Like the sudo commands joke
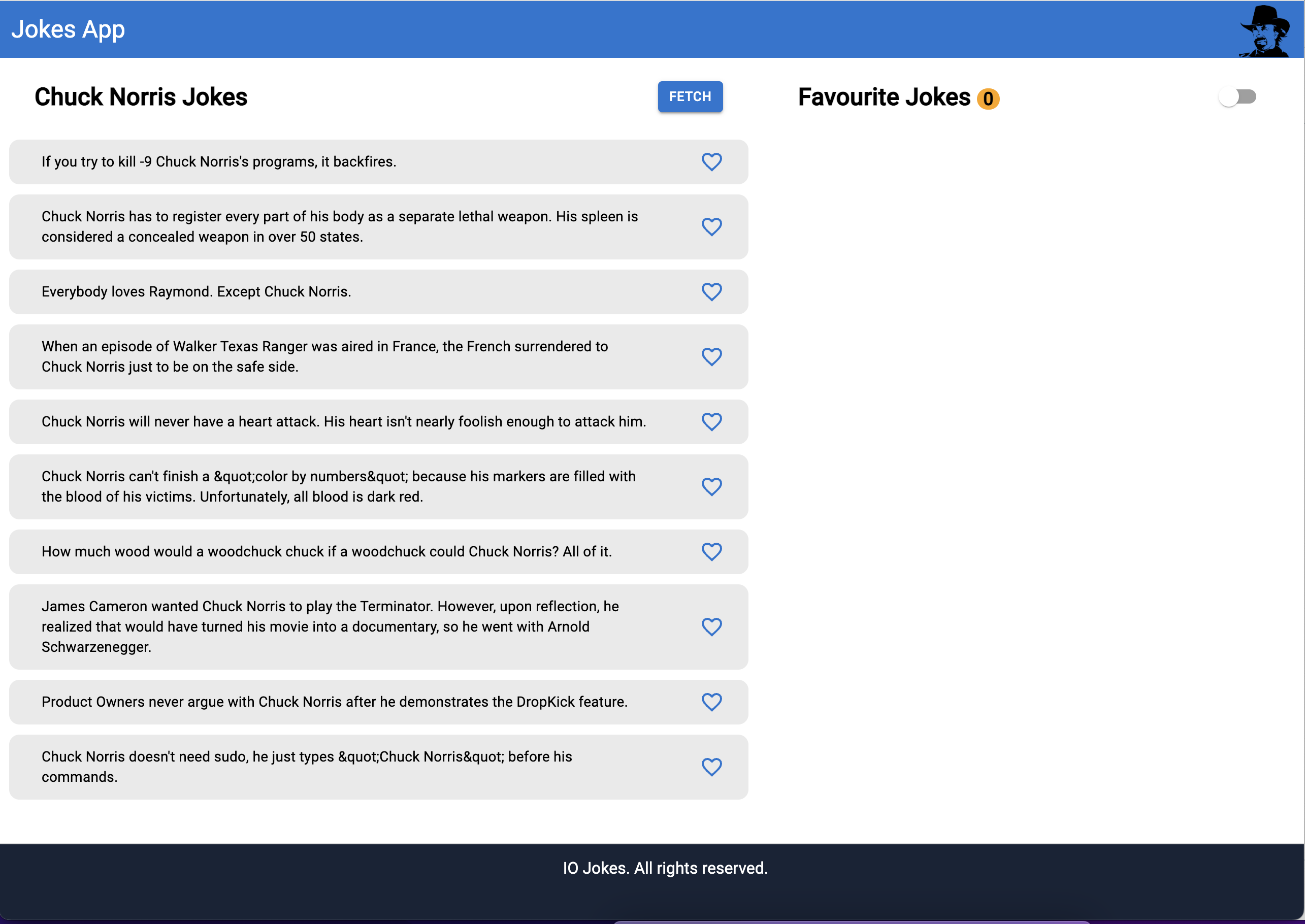This screenshot has height=924, width=1305. [711, 767]
